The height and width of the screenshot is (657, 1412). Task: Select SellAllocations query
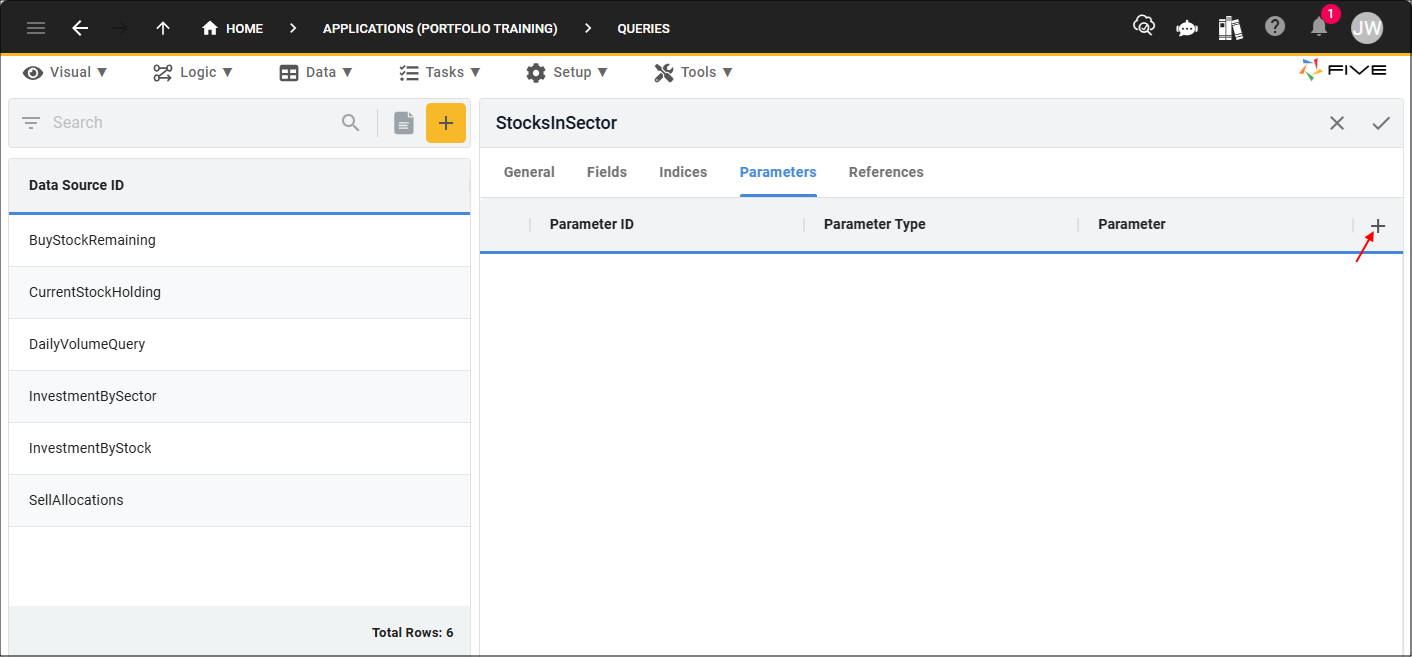click(x=239, y=500)
